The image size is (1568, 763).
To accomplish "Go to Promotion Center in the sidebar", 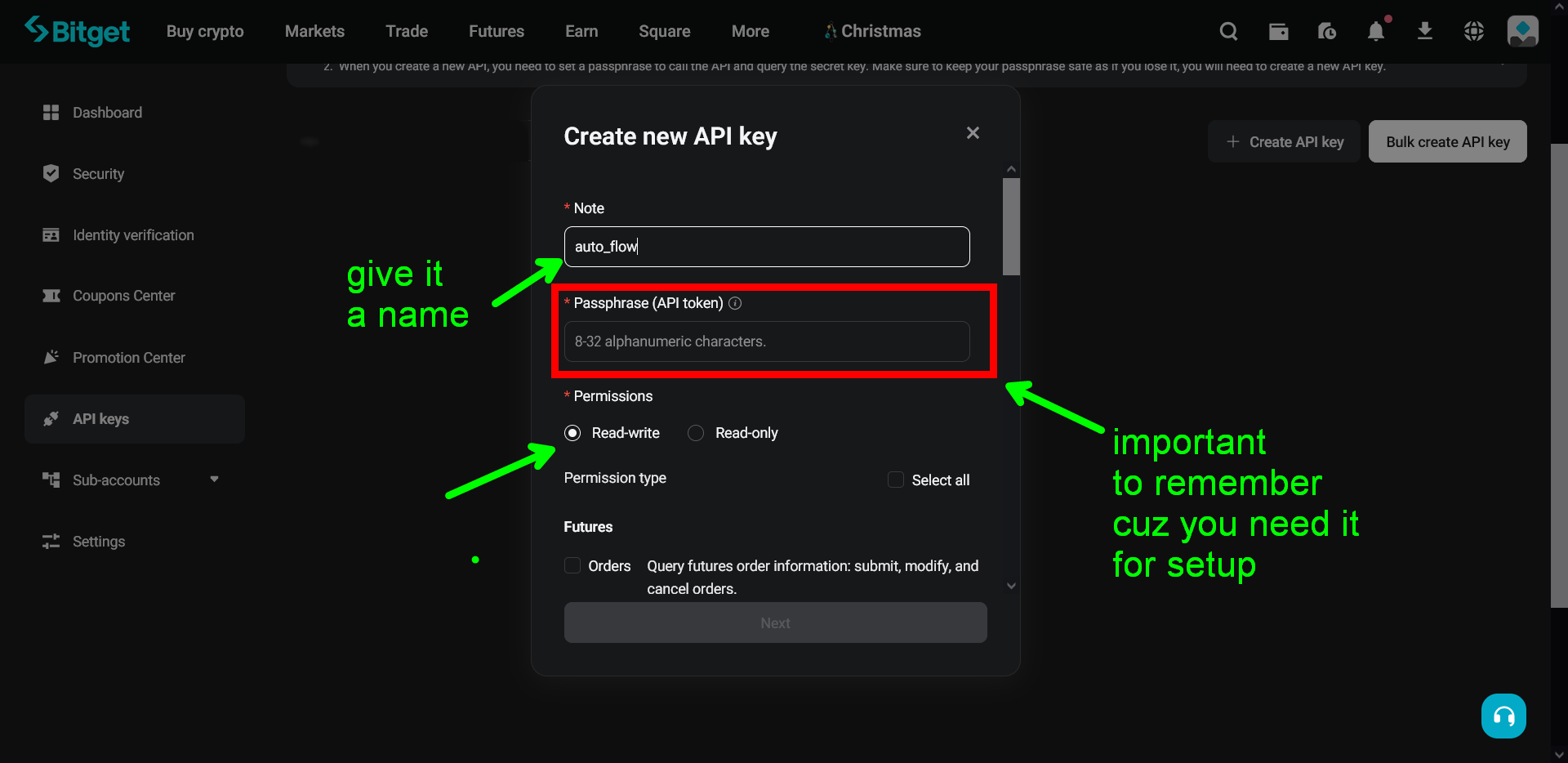I will 128,358.
